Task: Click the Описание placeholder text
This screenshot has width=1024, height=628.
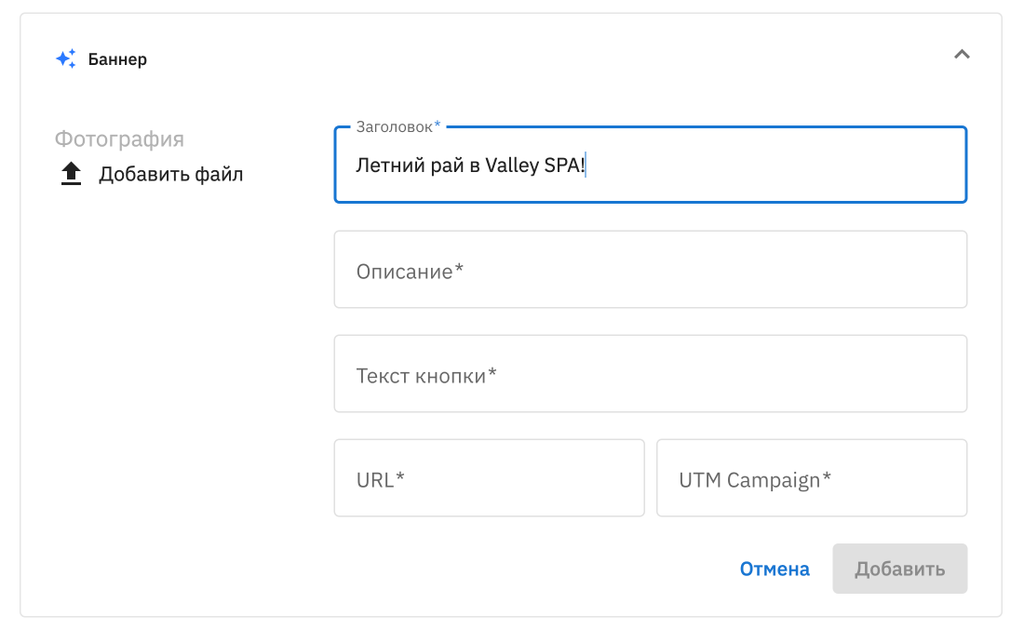Action: click(410, 271)
